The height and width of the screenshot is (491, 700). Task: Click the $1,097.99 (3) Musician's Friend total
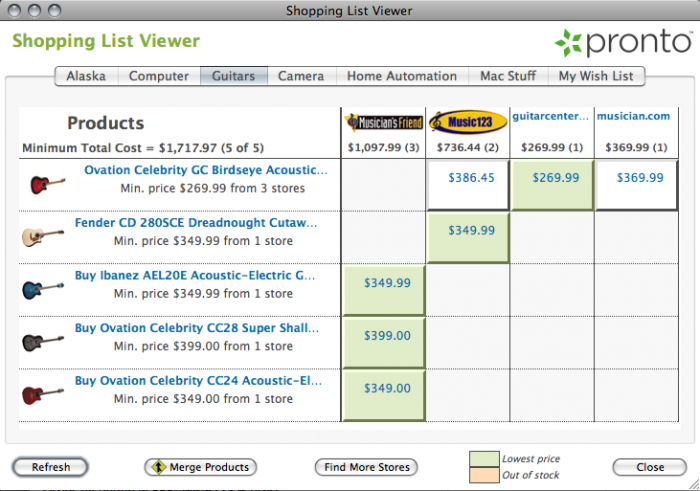click(383, 147)
